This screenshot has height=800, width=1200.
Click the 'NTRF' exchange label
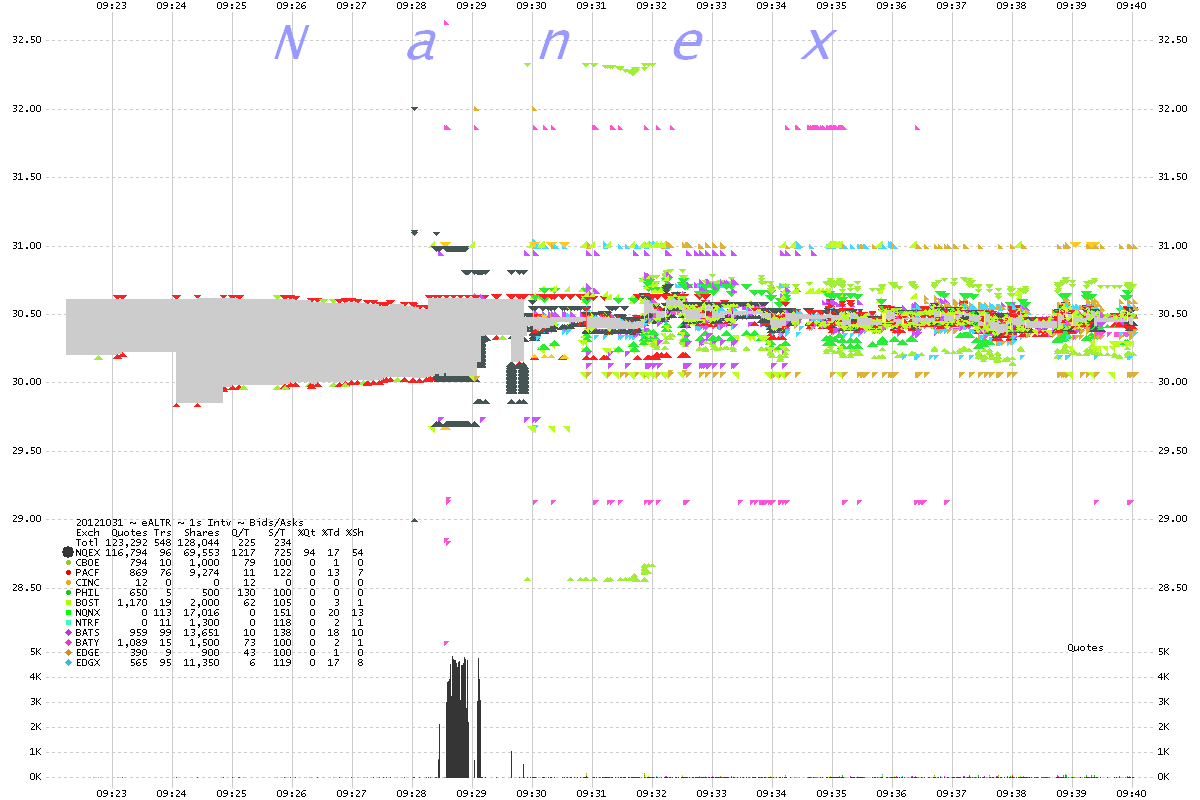pos(88,623)
